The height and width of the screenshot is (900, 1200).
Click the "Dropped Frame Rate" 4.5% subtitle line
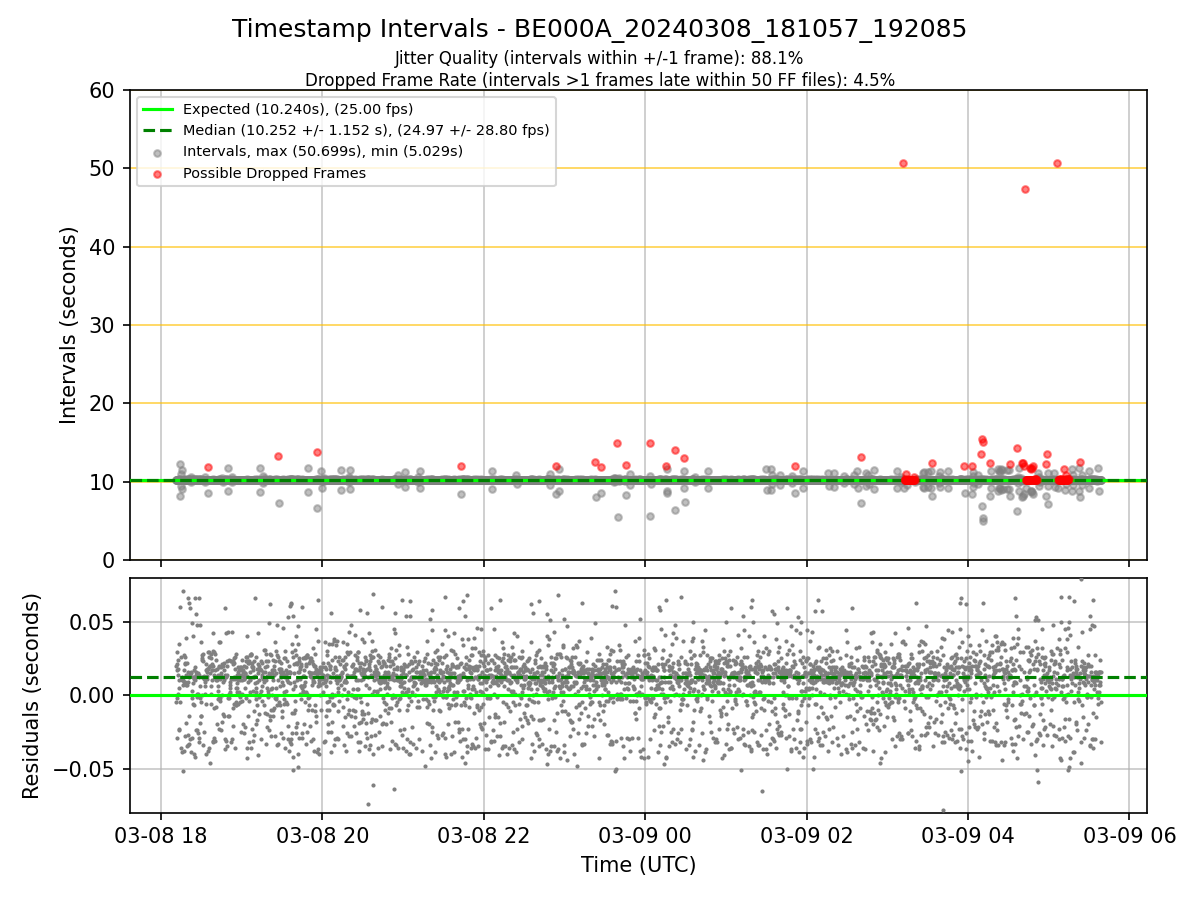(x=599, y=79)
